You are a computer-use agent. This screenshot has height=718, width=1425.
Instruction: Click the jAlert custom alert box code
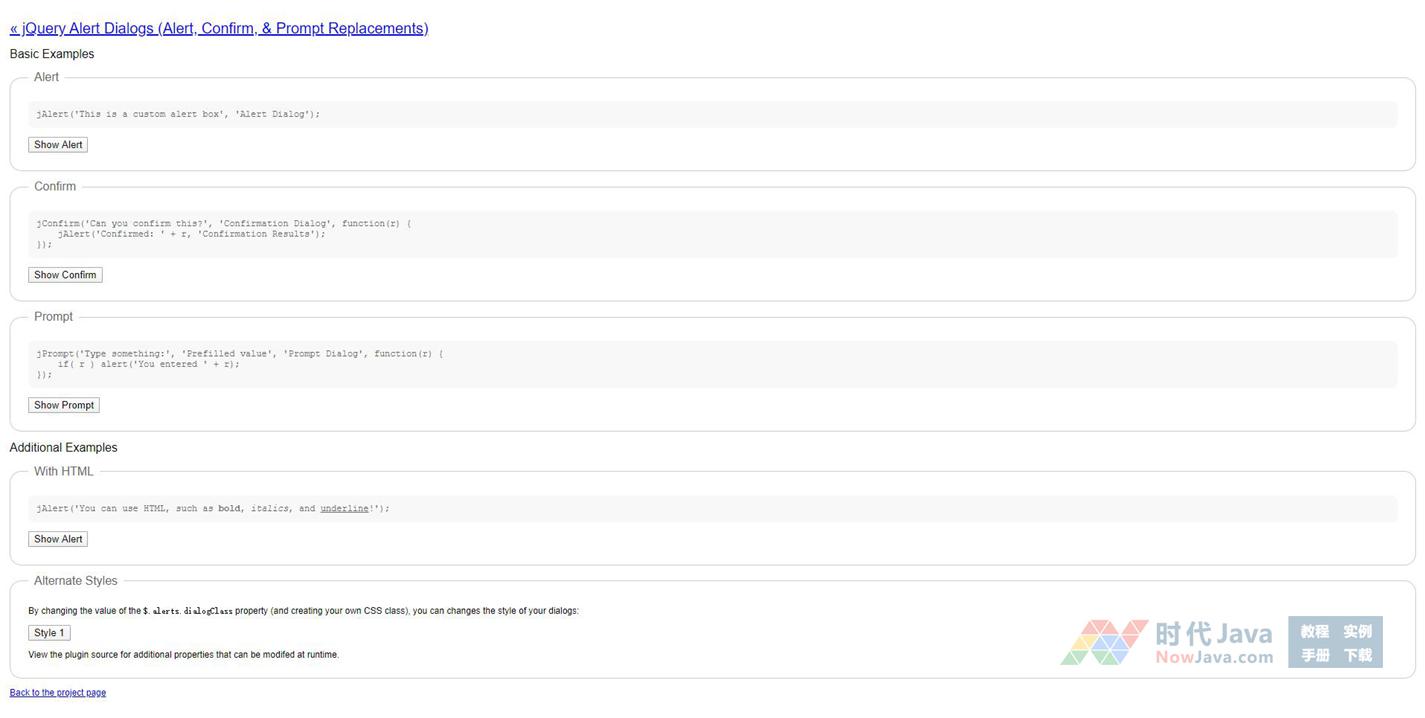click(178, 114)
